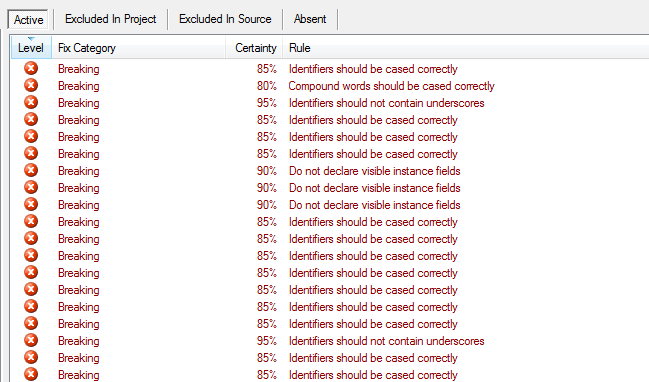Open the Excluded In Project tab

pyautogui.click(x=111, y=19)
